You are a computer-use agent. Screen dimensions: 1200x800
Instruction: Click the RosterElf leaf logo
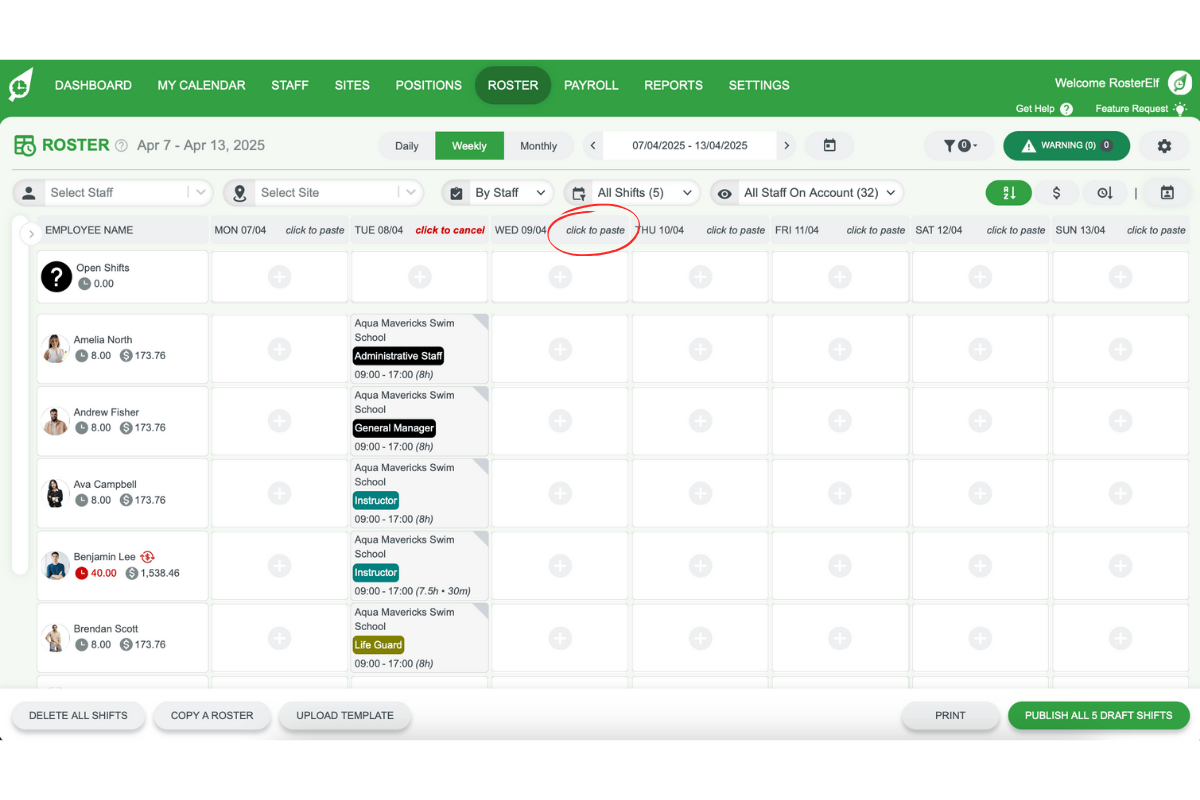coord(22,84)
